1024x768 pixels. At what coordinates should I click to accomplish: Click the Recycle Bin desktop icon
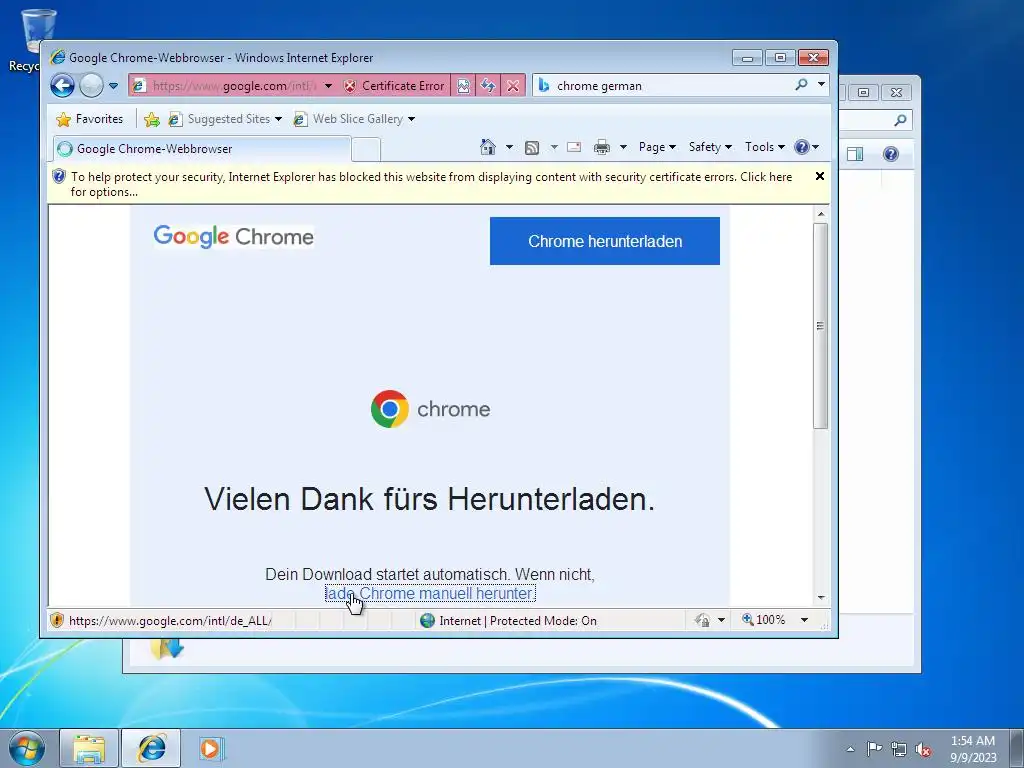[x=31, y=40]
